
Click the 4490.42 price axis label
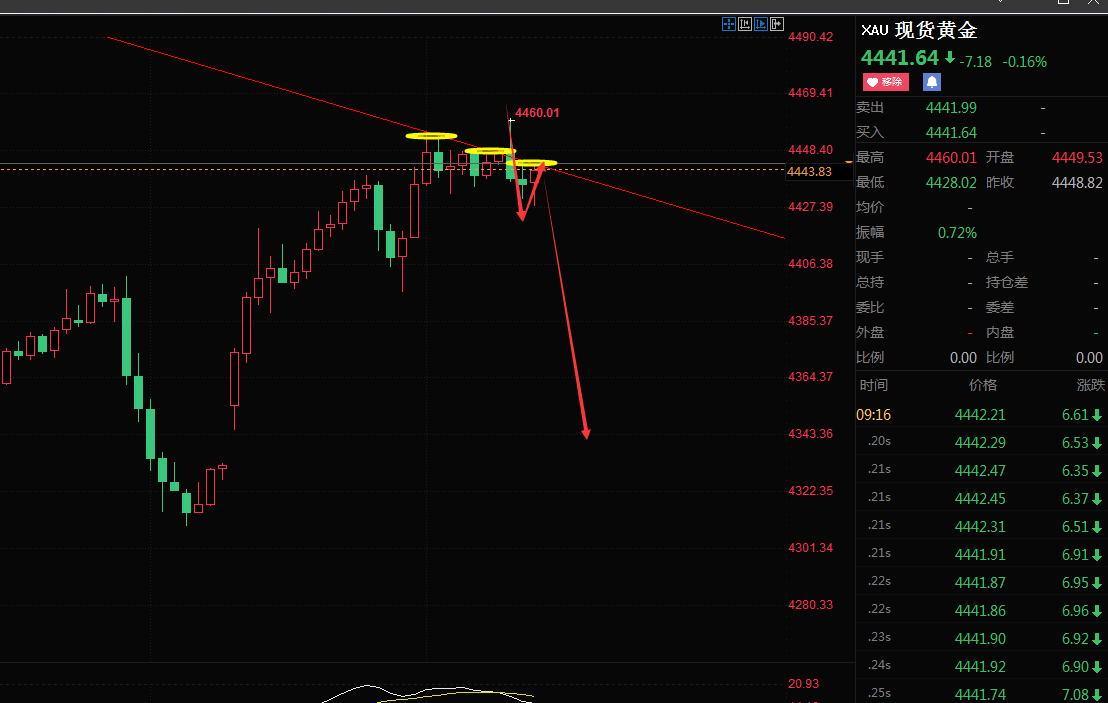(811, 37)
